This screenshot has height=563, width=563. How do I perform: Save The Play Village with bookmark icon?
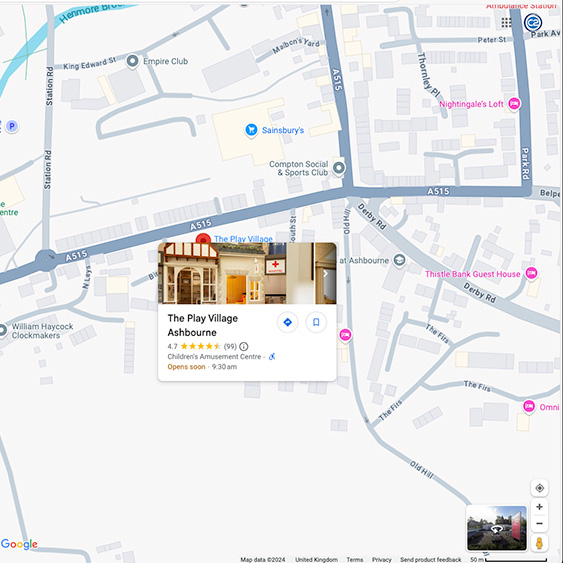(x=316, y=322)
